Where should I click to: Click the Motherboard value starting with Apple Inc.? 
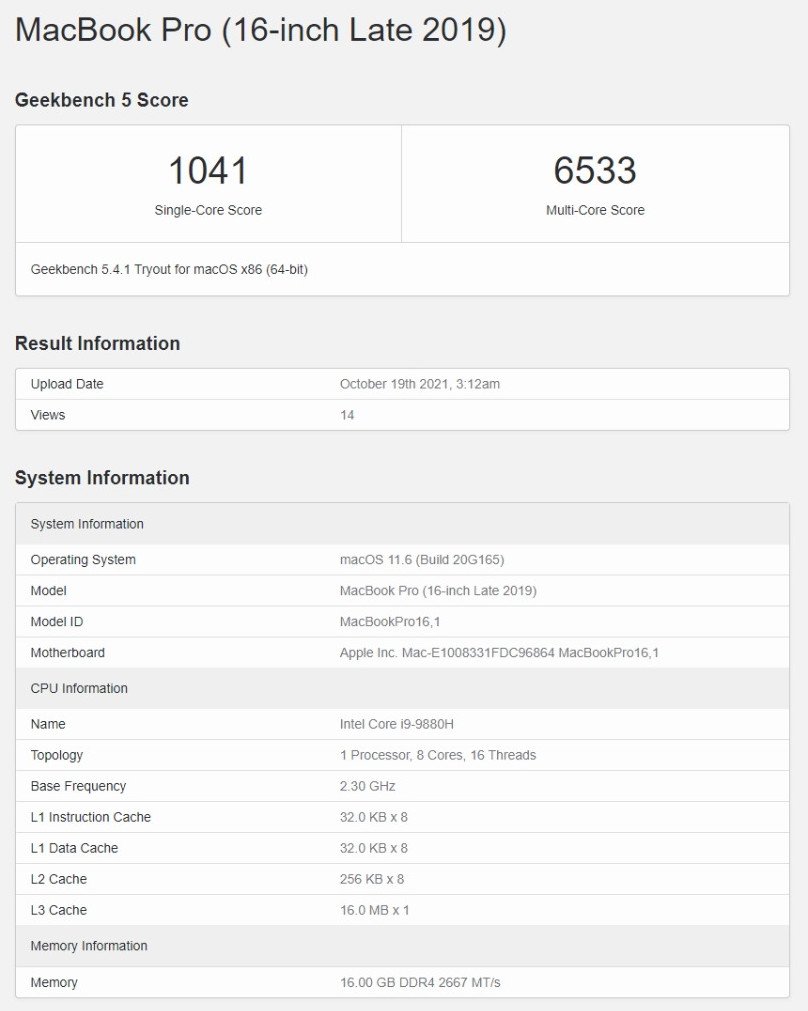[x=499, y=653]
